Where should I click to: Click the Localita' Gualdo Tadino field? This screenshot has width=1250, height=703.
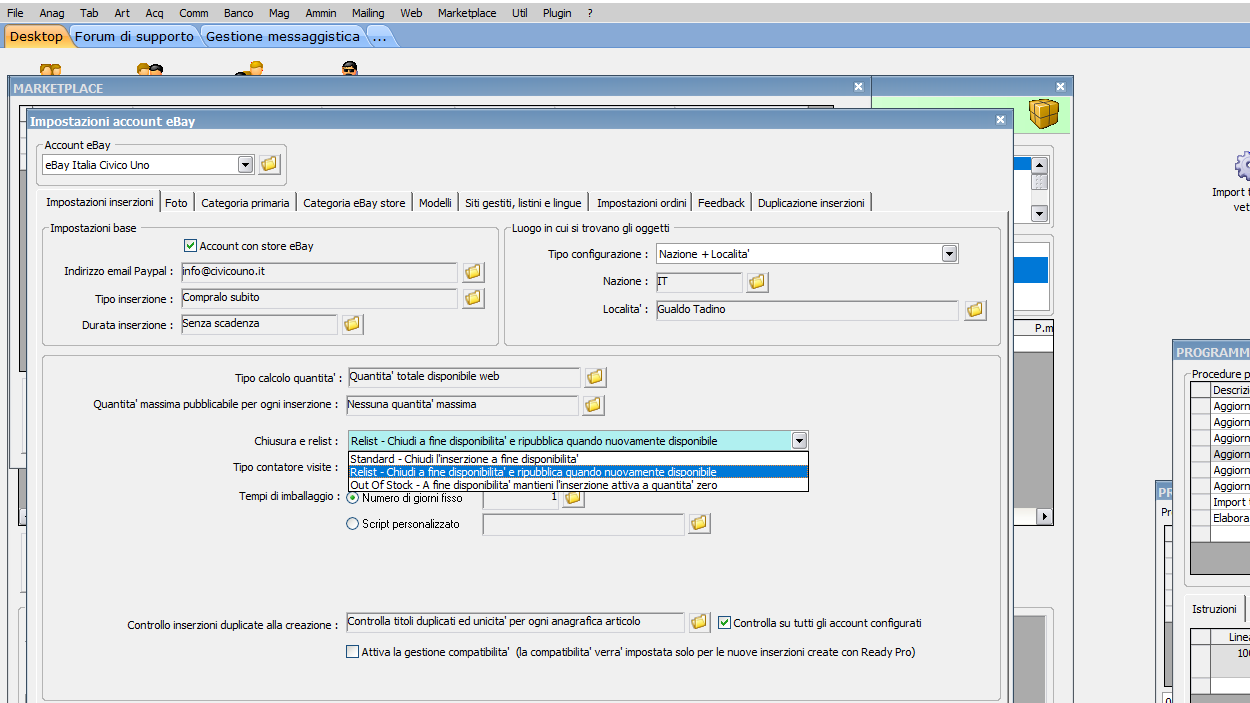pos(806,310)
